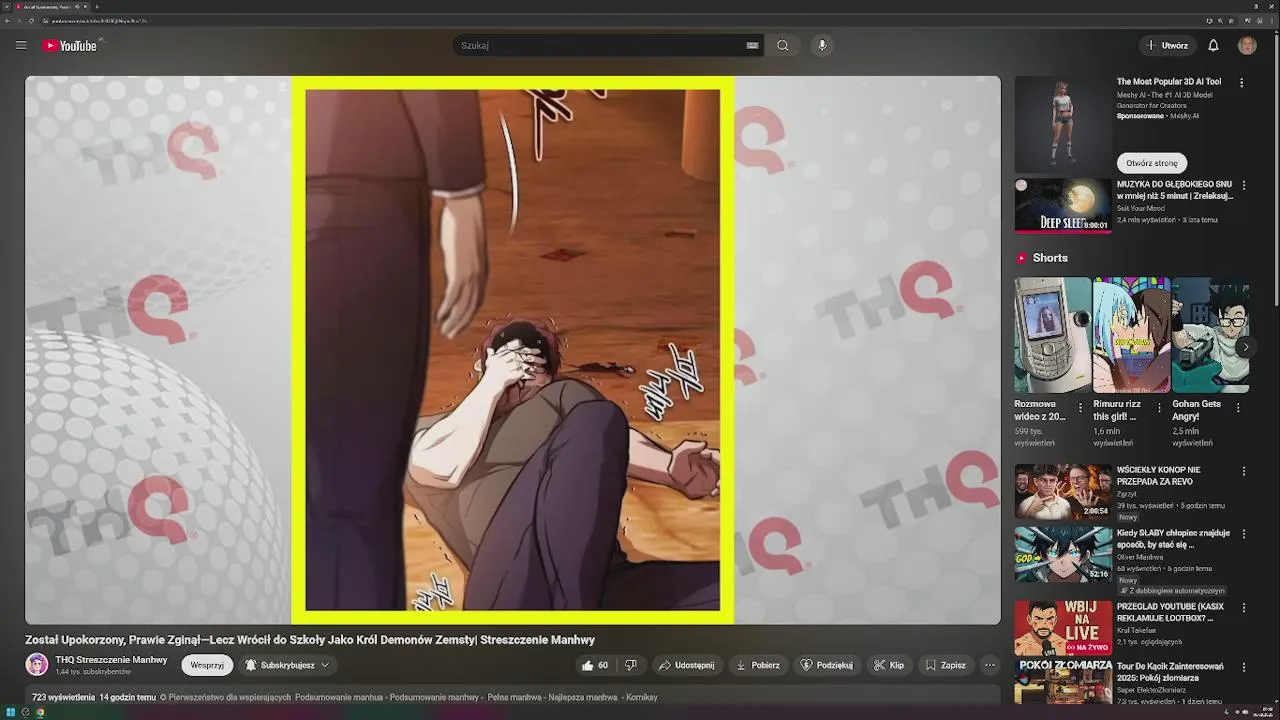This screenshot has width=1280, height=720.
Task: Click the Wesprzyj join button
Action: 207,665
